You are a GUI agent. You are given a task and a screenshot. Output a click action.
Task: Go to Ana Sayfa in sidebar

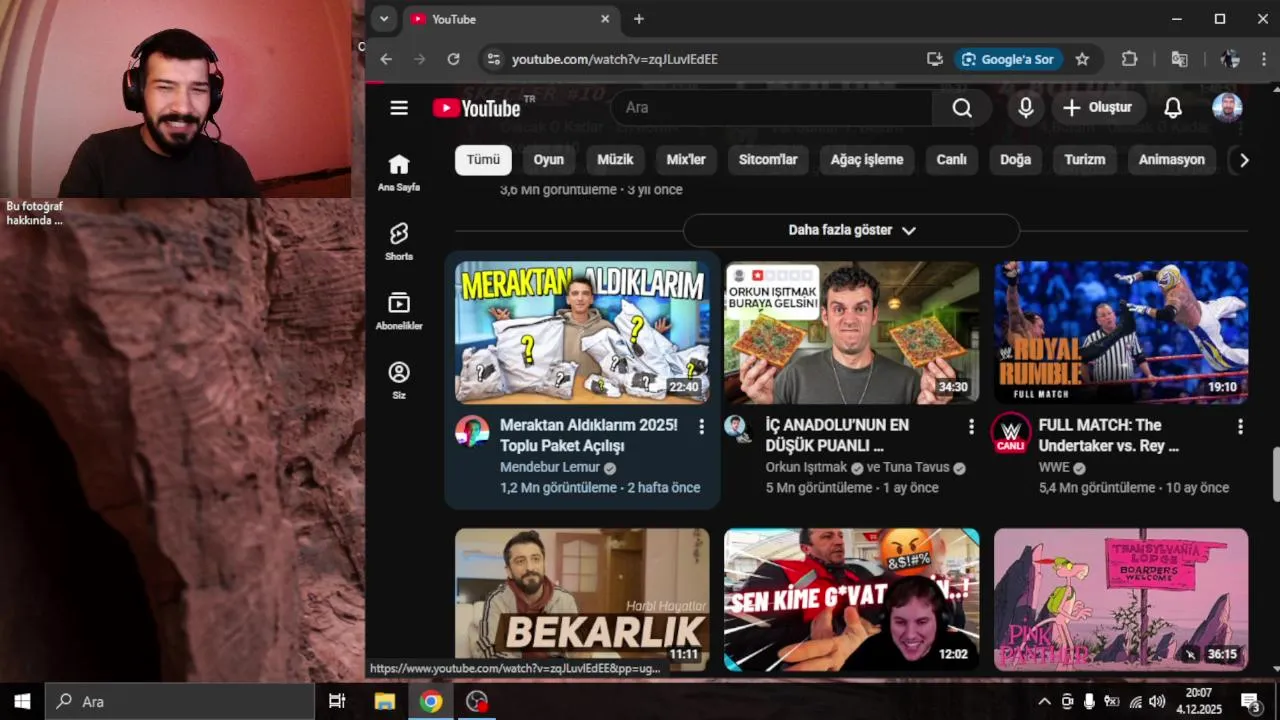[399, 172]
